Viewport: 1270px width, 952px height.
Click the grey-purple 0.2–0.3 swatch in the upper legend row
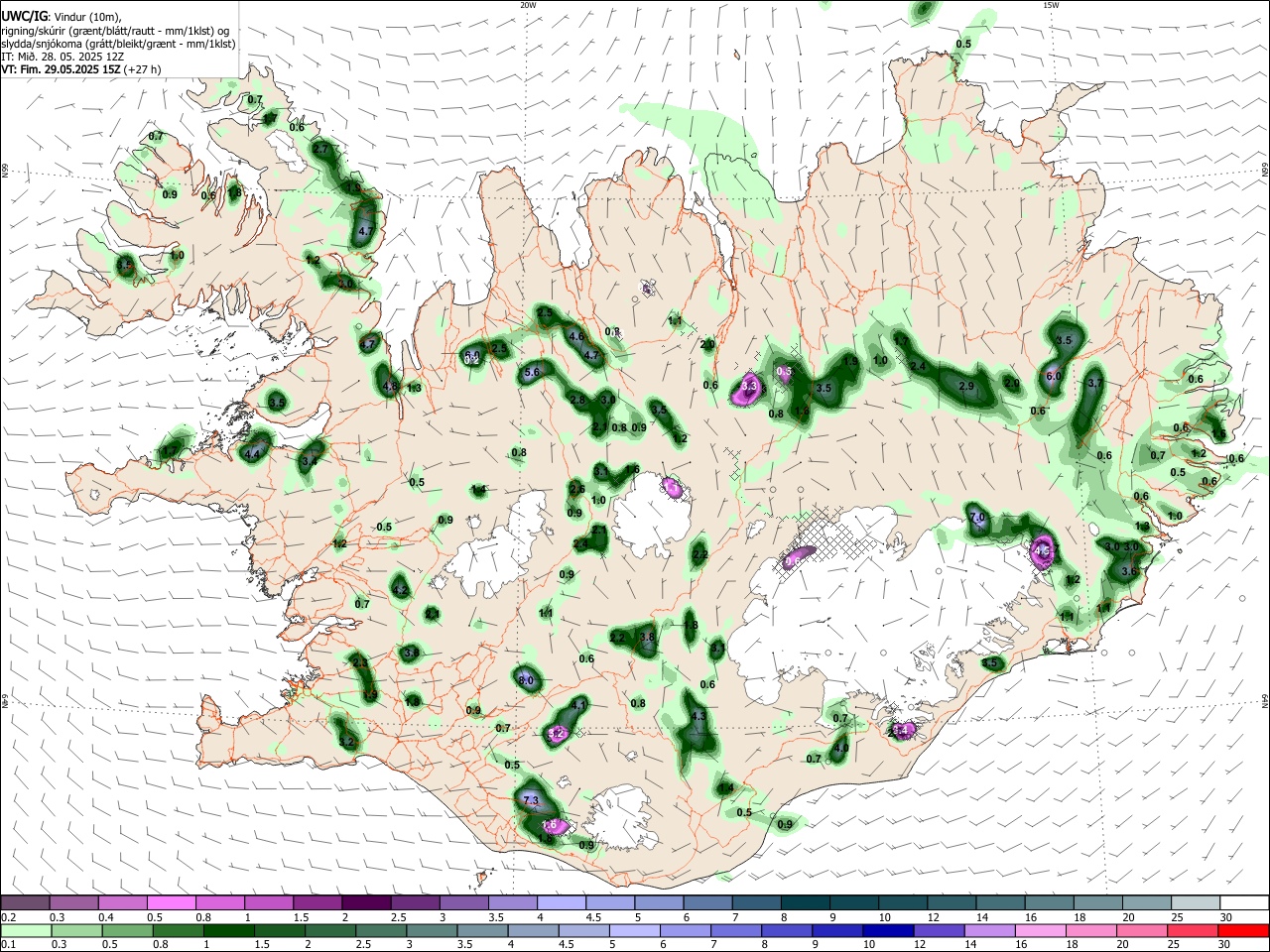pyautogui.click(x=27, y=902)
